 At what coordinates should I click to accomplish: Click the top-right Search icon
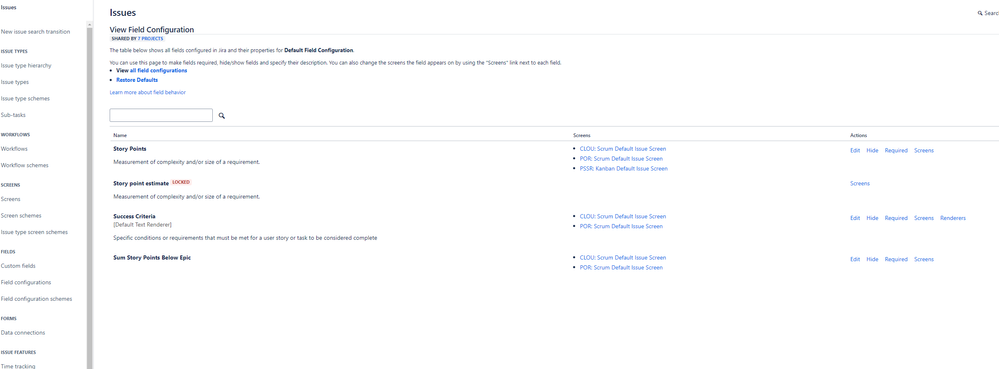(980, 13)
